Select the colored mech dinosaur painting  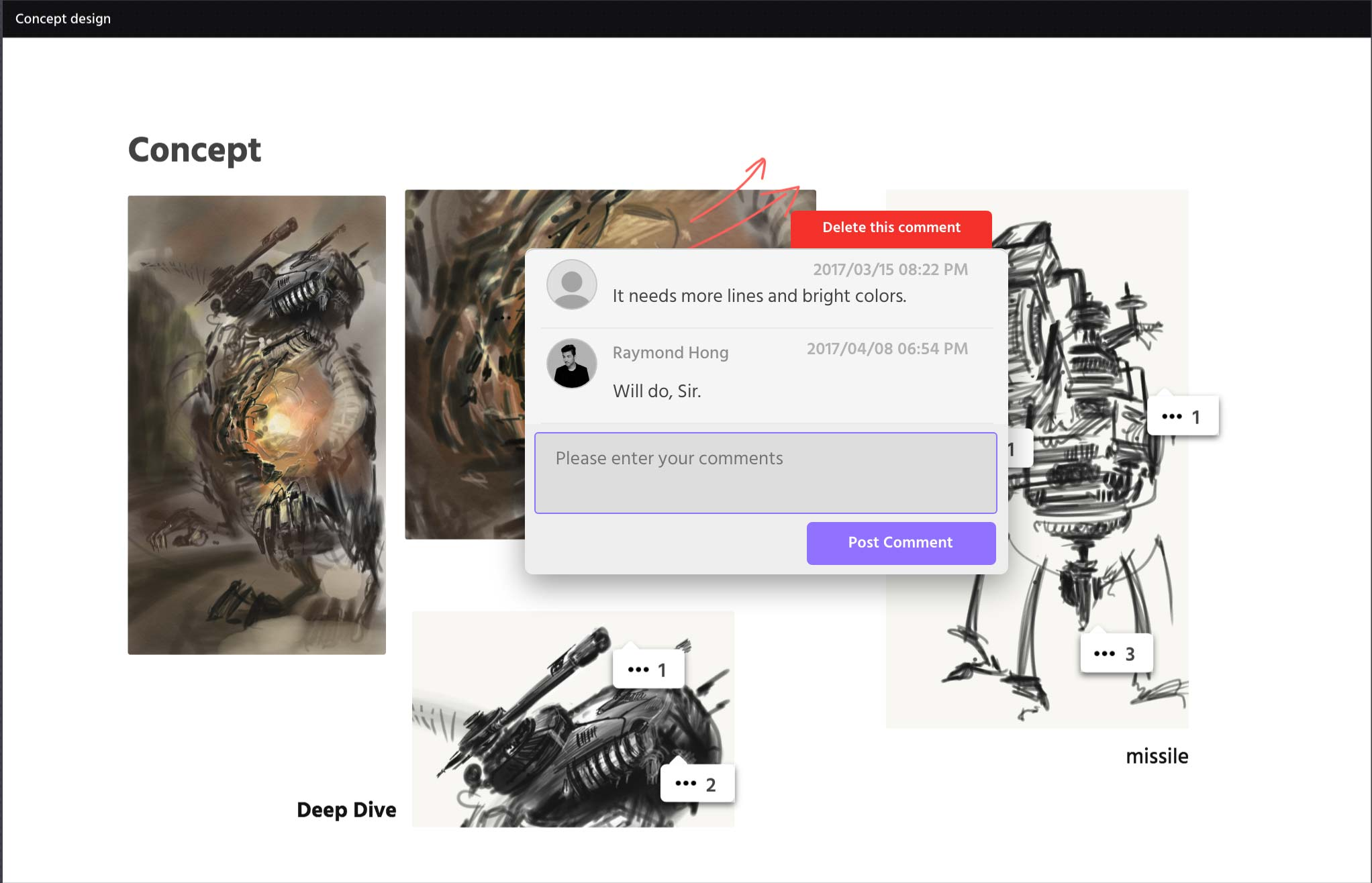point(256,425)
